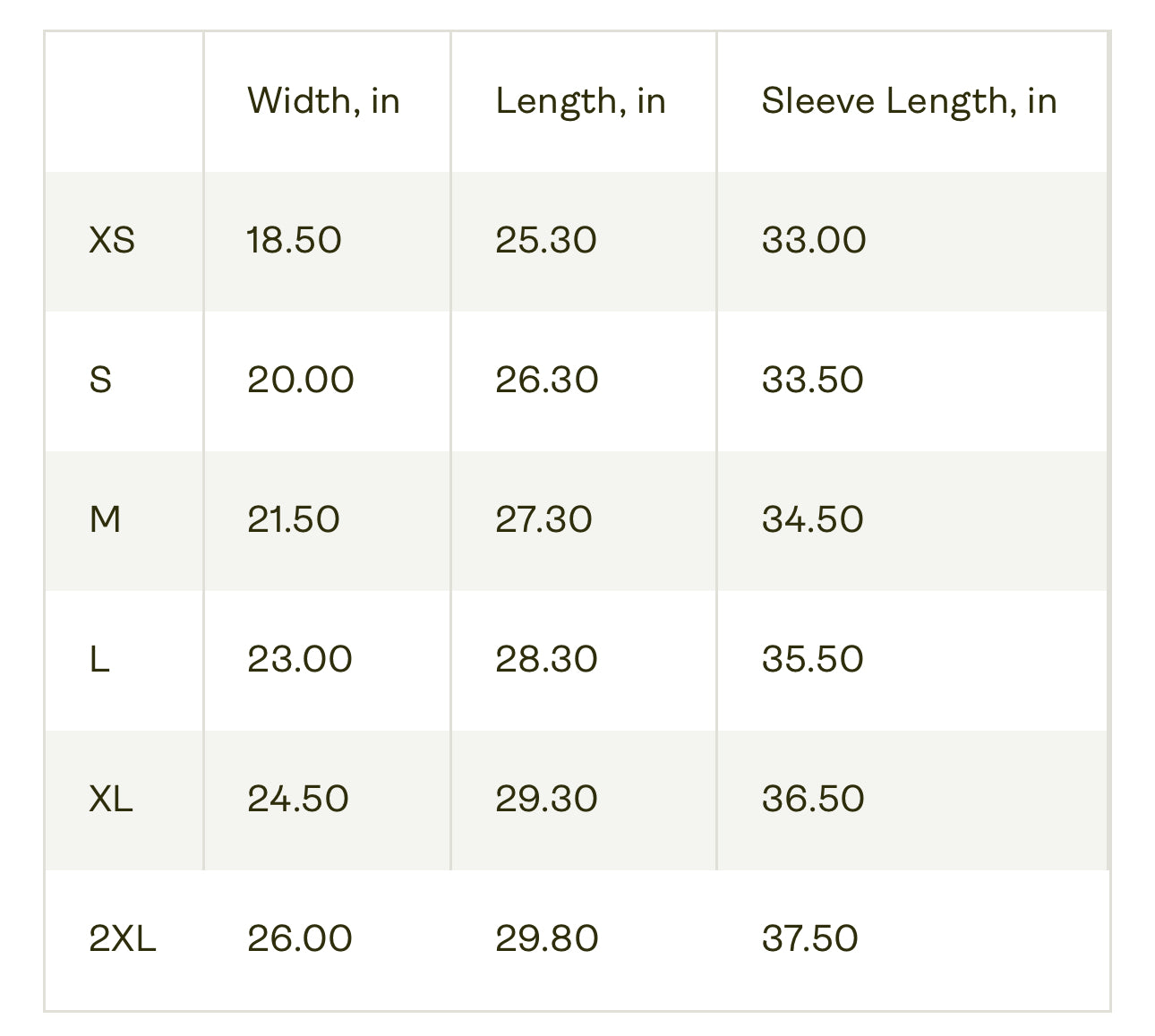Click the 27.30 length value
Image resolution: width=1155 pixels, height=1036 pixels.
click(x=543, y=519)
